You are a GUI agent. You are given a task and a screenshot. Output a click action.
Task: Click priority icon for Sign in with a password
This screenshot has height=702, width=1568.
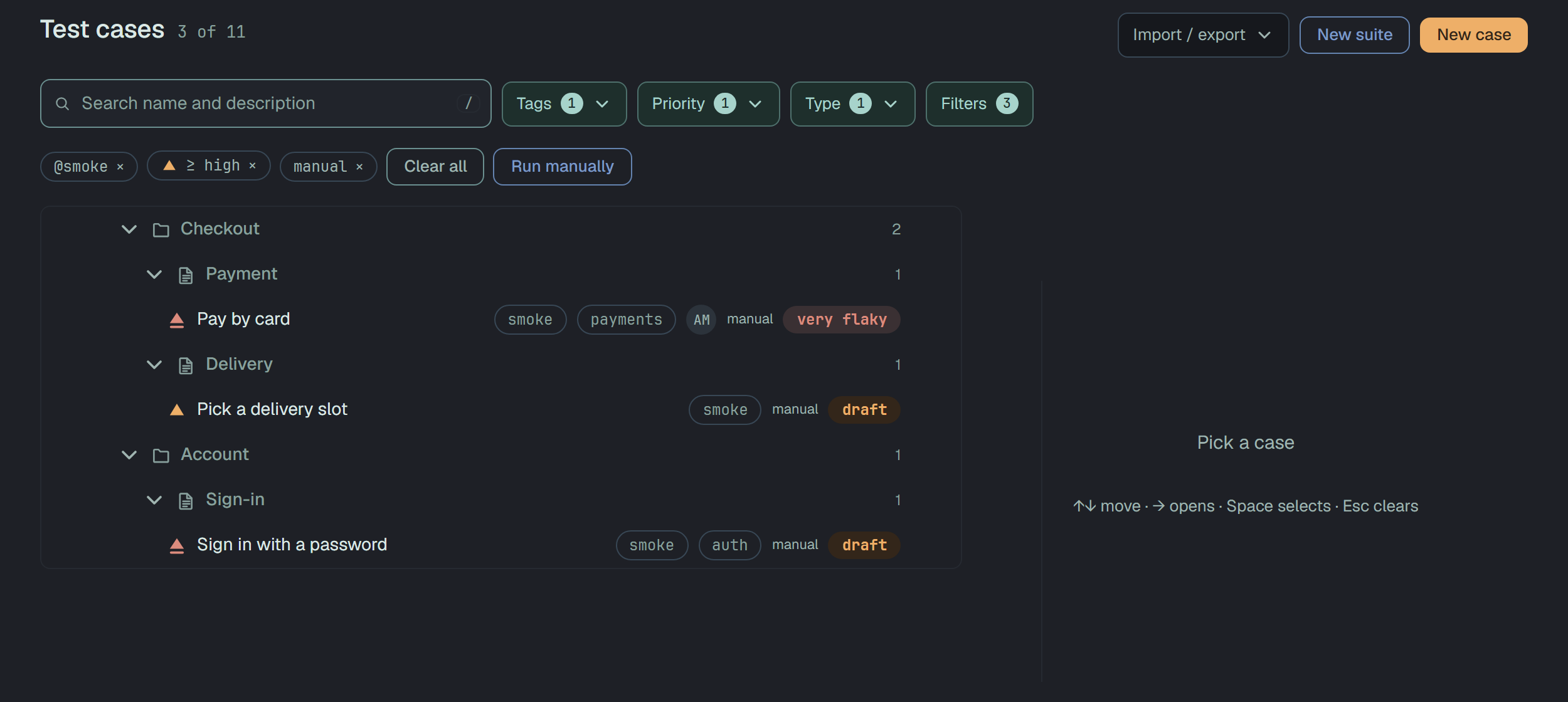pyautogui.click(x=177, y=545)
